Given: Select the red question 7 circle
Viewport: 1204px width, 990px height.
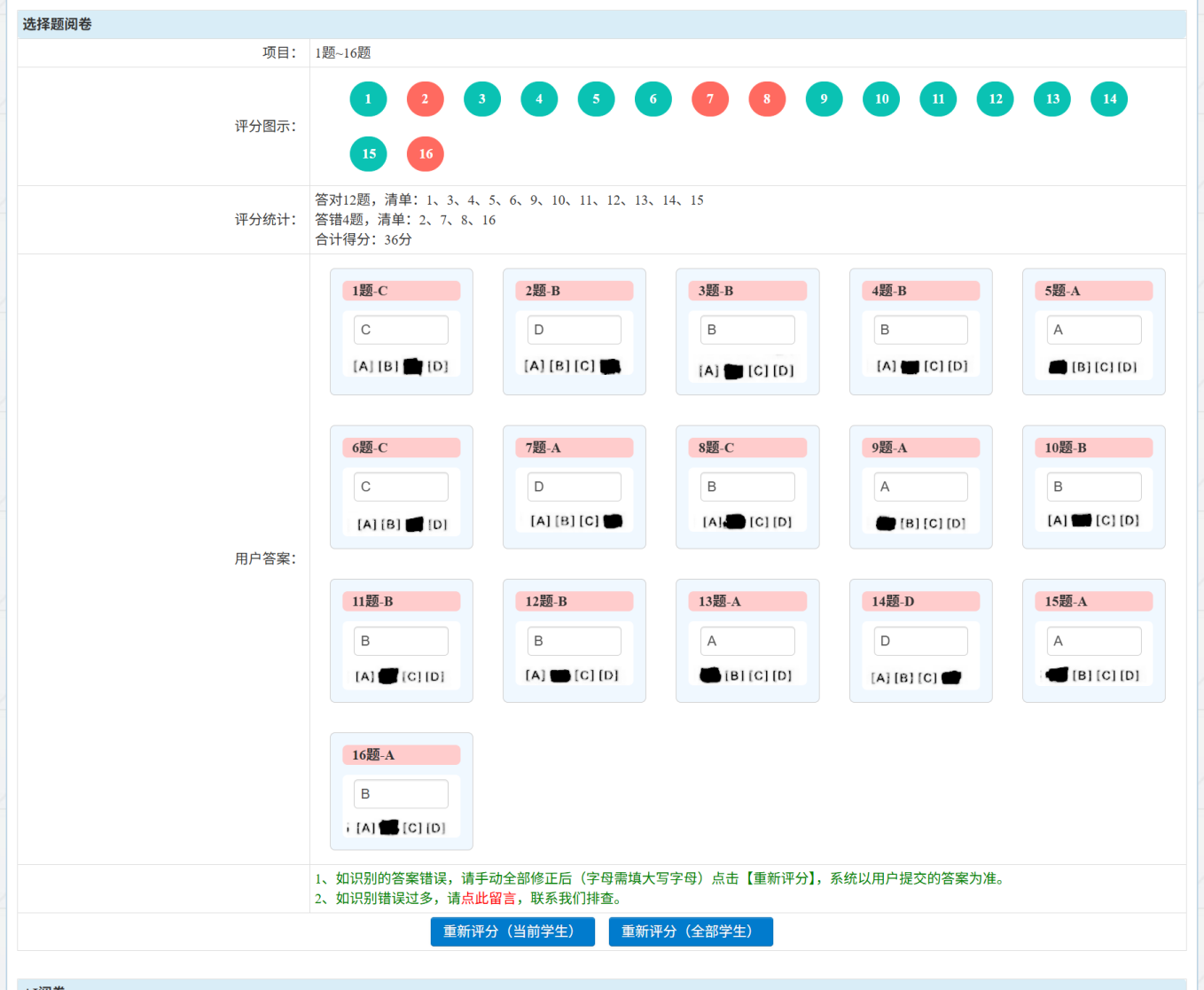Looking at the screenshot, I should (709, 99).
